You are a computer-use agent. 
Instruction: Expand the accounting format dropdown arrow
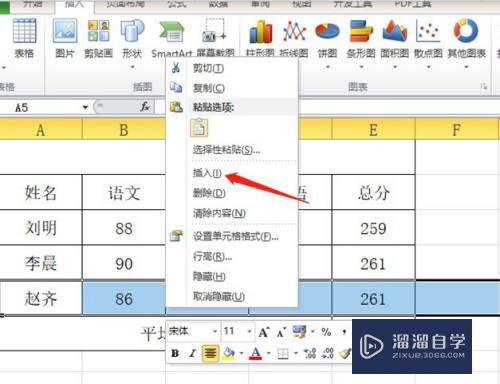[x=313, y=331]
